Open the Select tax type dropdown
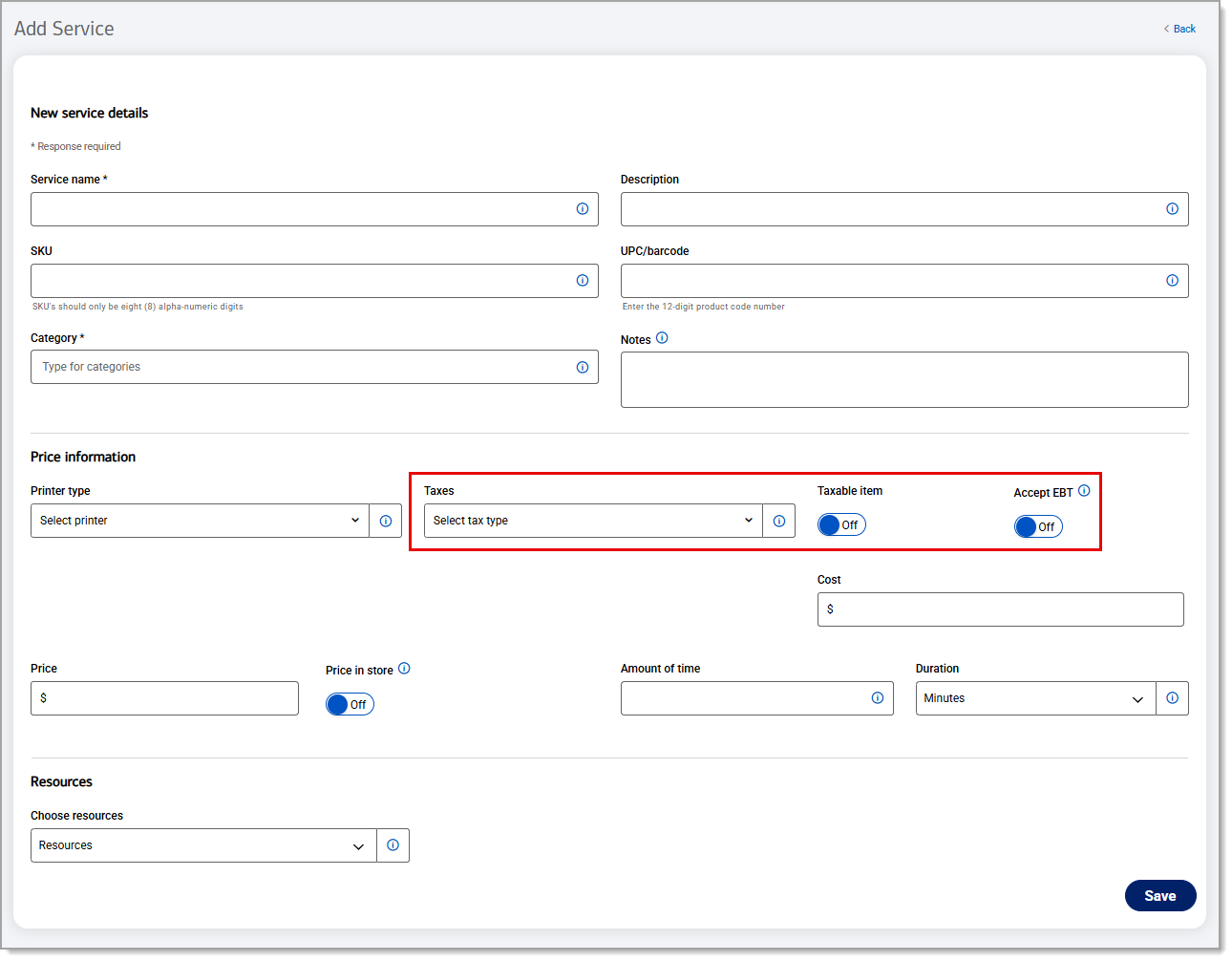Image resolution: width=1232 pixels, height=961 pixels. tap(593, 521)
